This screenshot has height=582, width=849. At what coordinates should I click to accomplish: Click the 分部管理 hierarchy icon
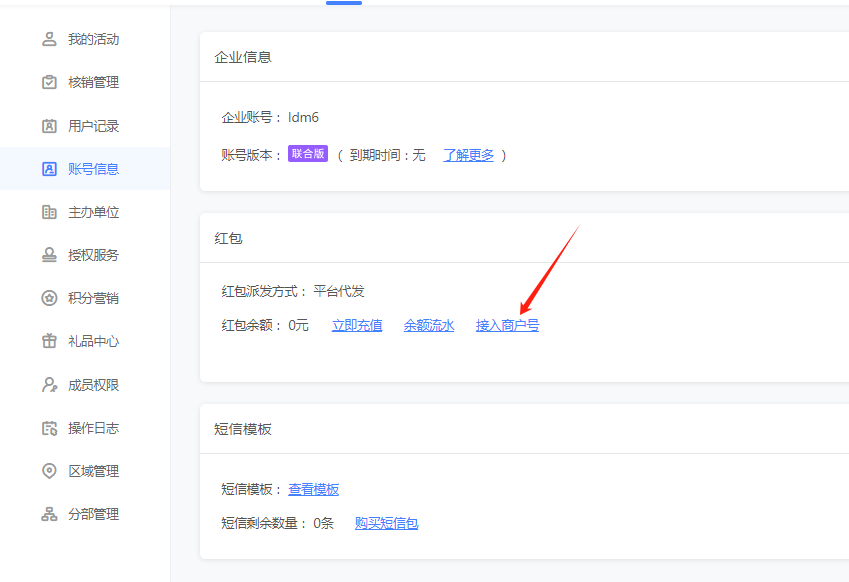(49, 514)
